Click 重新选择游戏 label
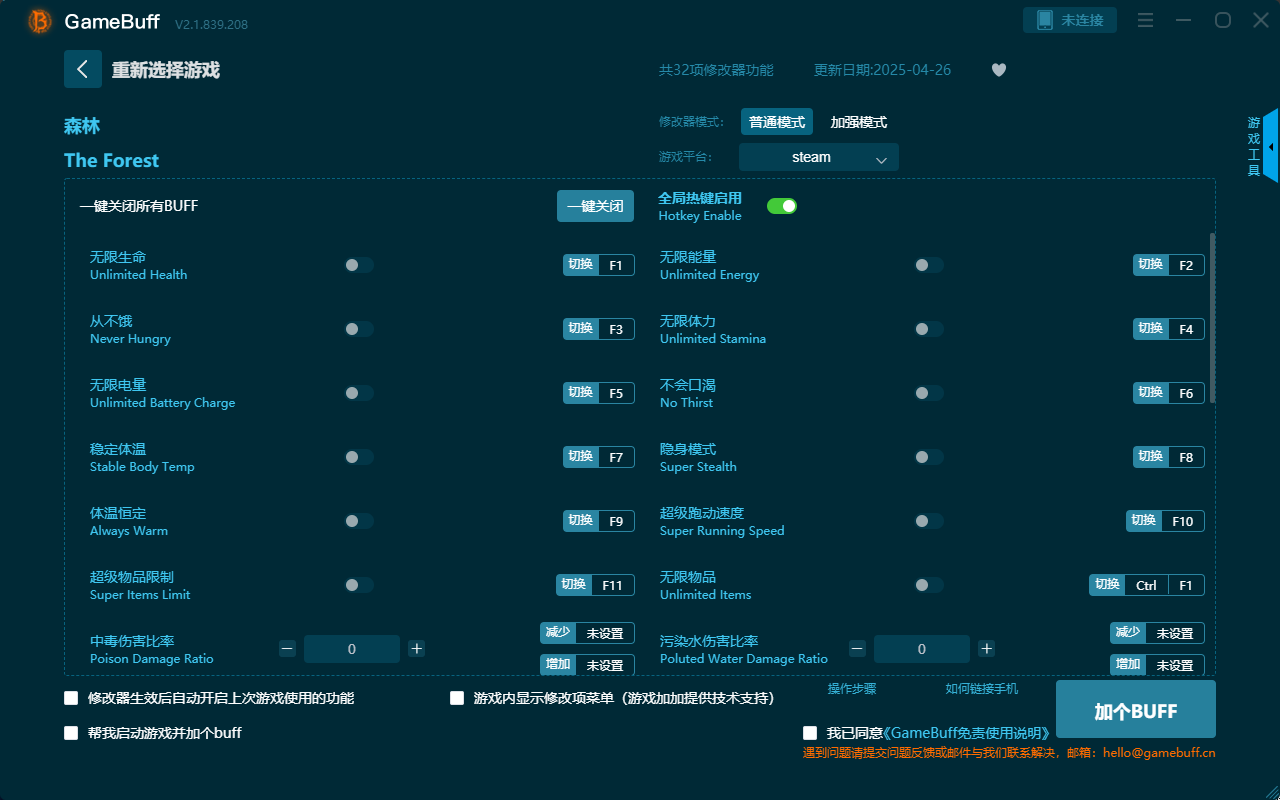Viewport: 1280px width, 800px height. (166, 70)
